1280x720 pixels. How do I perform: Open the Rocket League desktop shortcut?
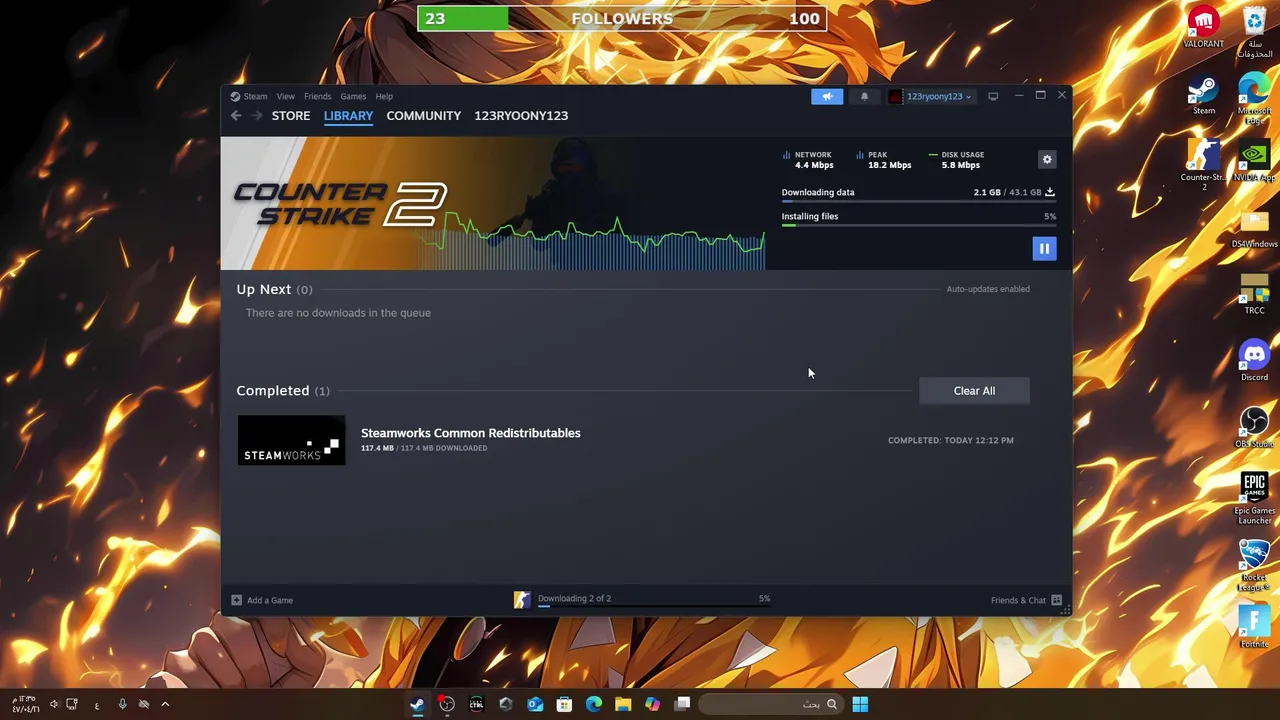click(x=1254, y=565)
